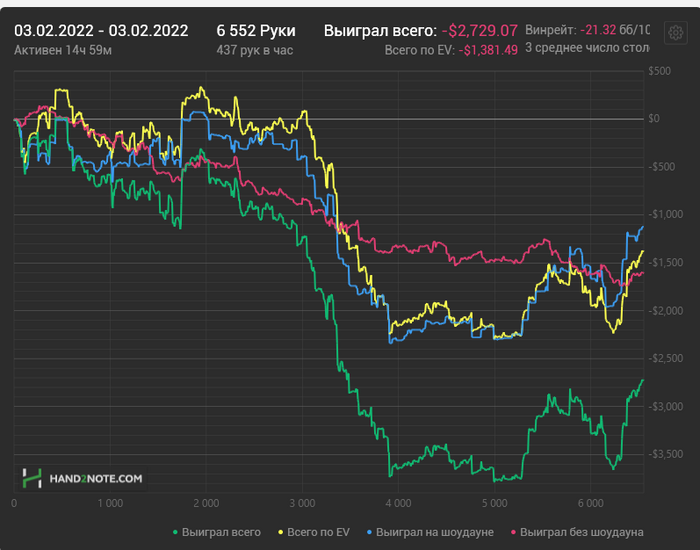Viewport: 700px width, 550px height.
Task: Click the "3 среднее число стол" text
Action: click(x=587, y=48)
